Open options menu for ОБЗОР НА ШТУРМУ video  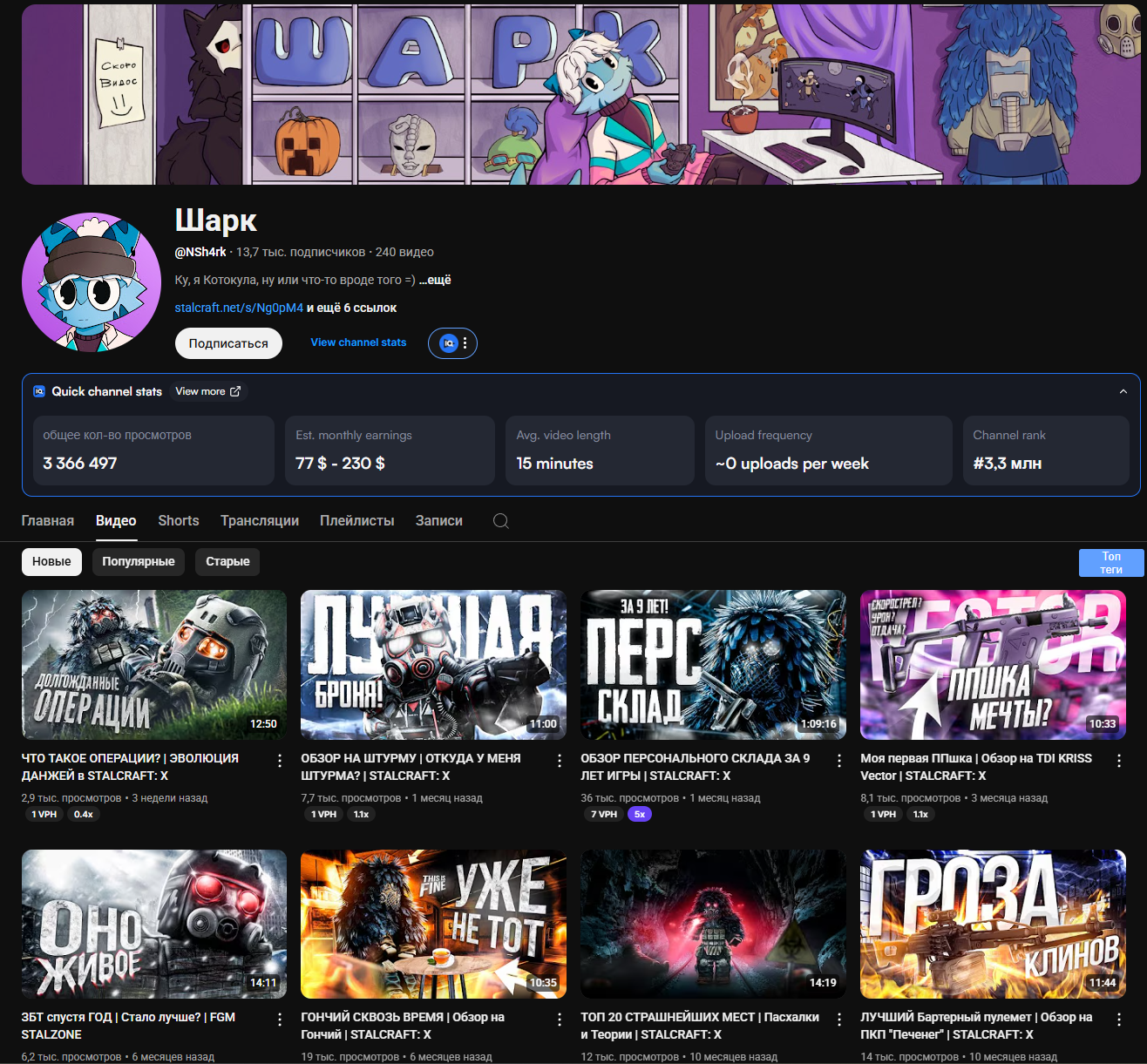point(560,761)
